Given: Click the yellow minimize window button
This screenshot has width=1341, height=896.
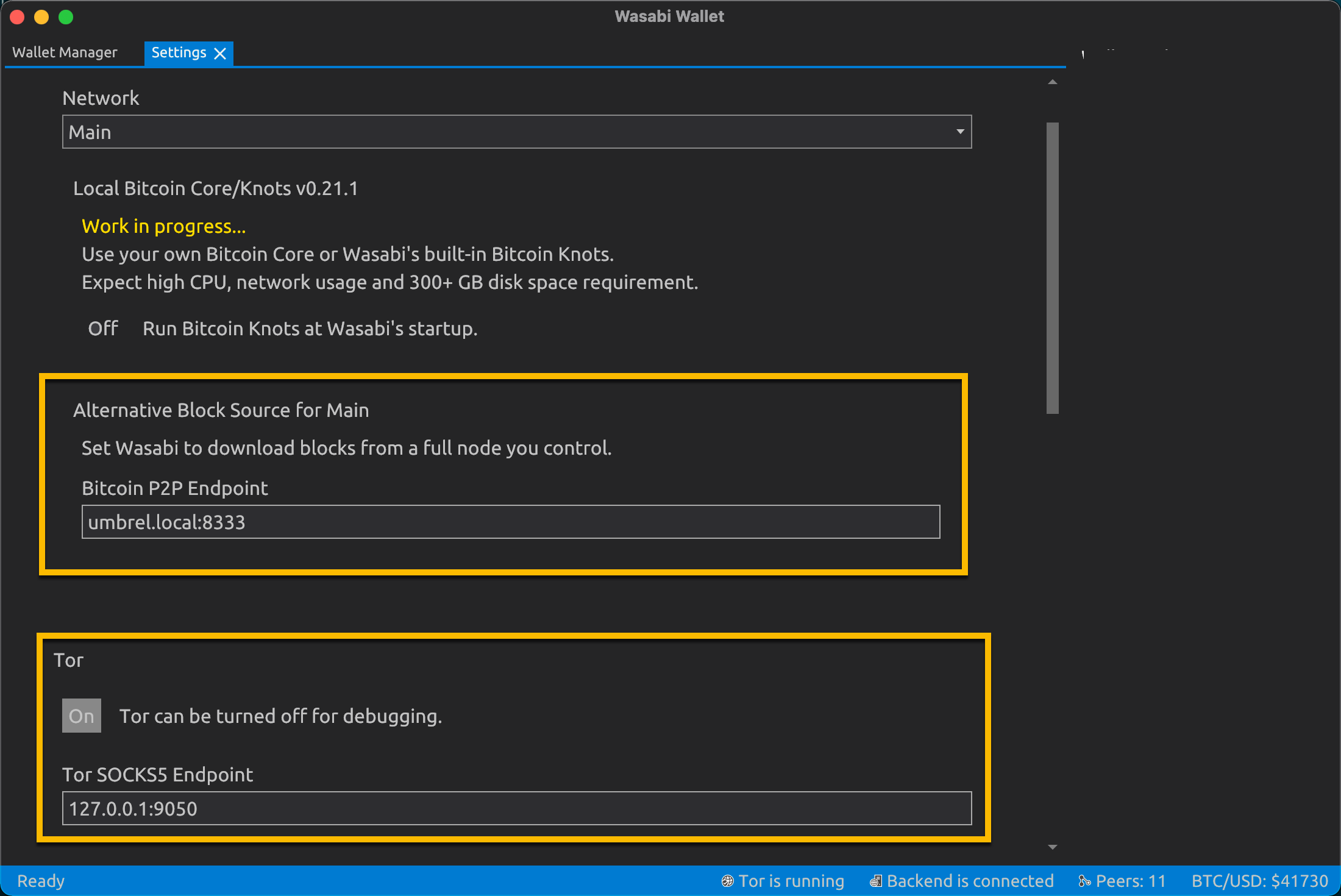Looking at the screenshot, I should [41, 17].
